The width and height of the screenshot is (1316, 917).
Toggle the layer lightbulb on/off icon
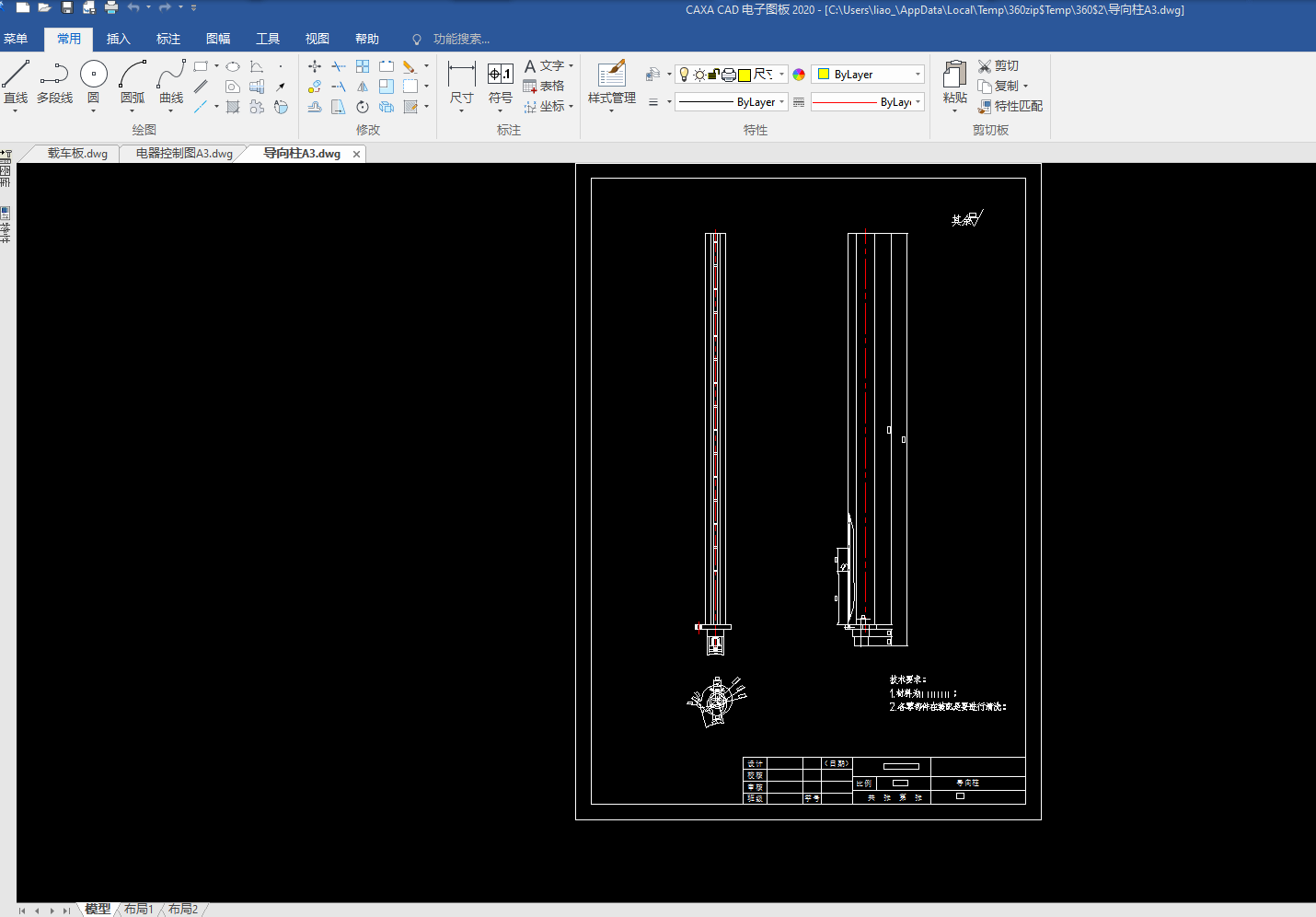(684, 75)
